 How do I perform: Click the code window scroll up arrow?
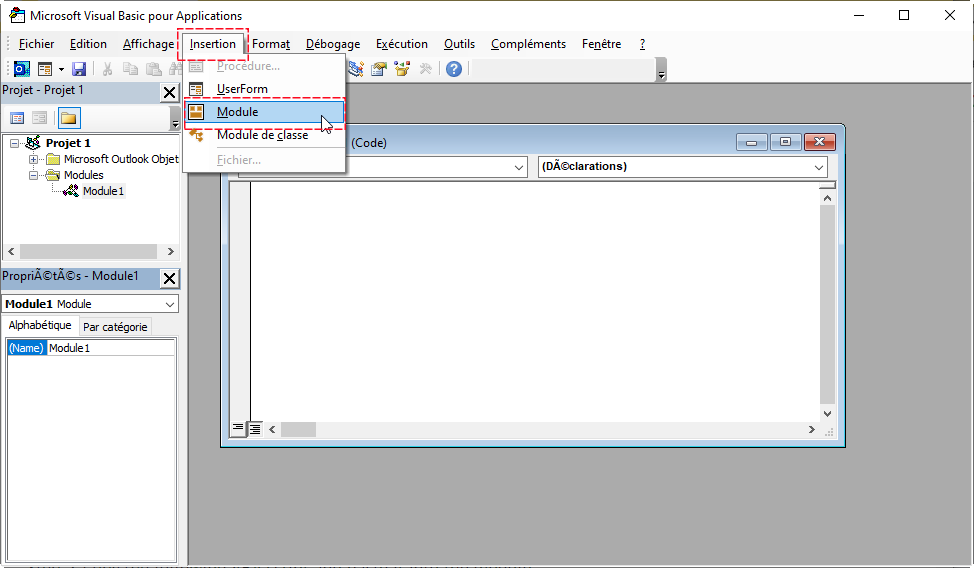coord(827,198)
